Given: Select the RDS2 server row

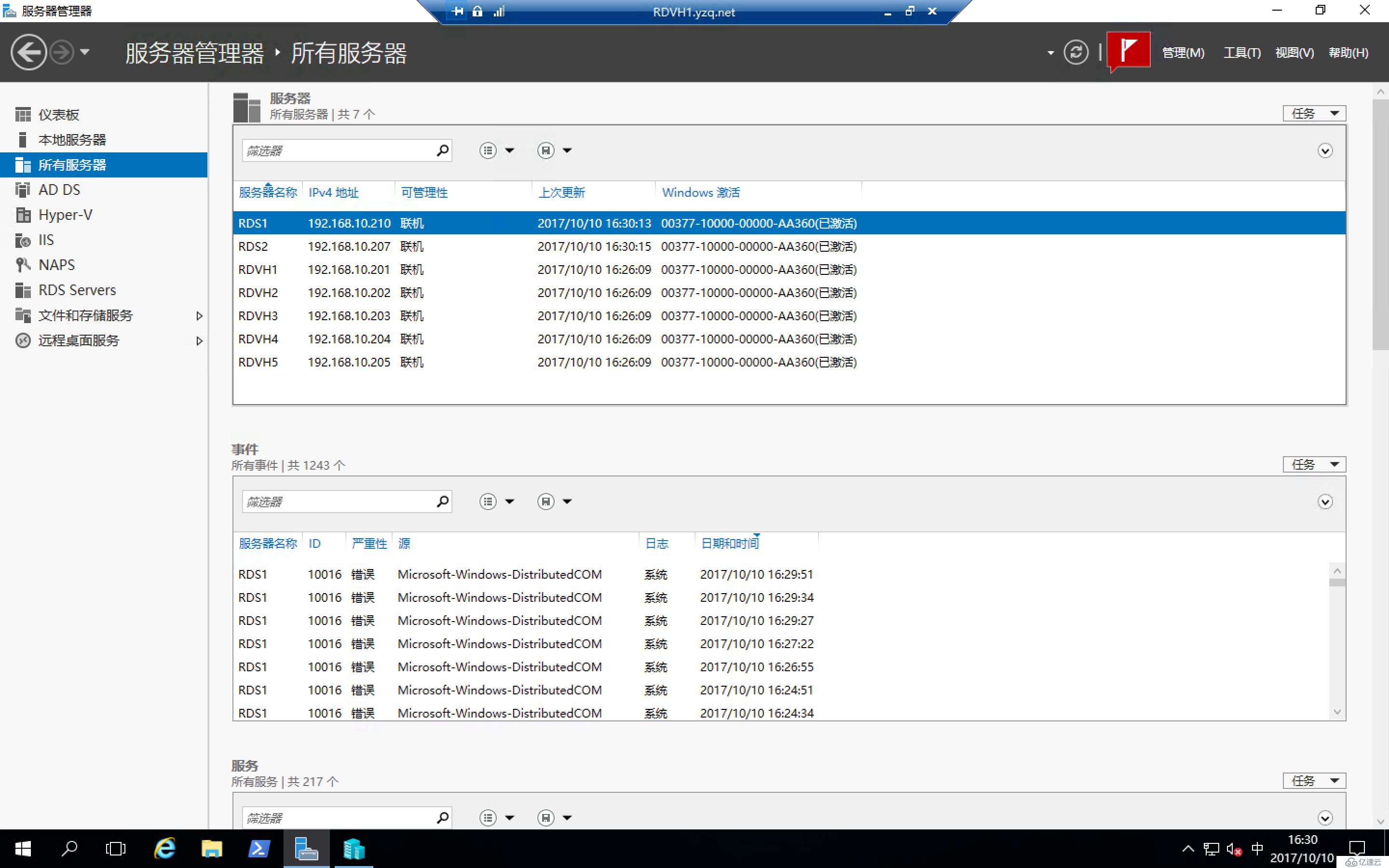Looking at the screenshot, I should [x=789, y=246].
